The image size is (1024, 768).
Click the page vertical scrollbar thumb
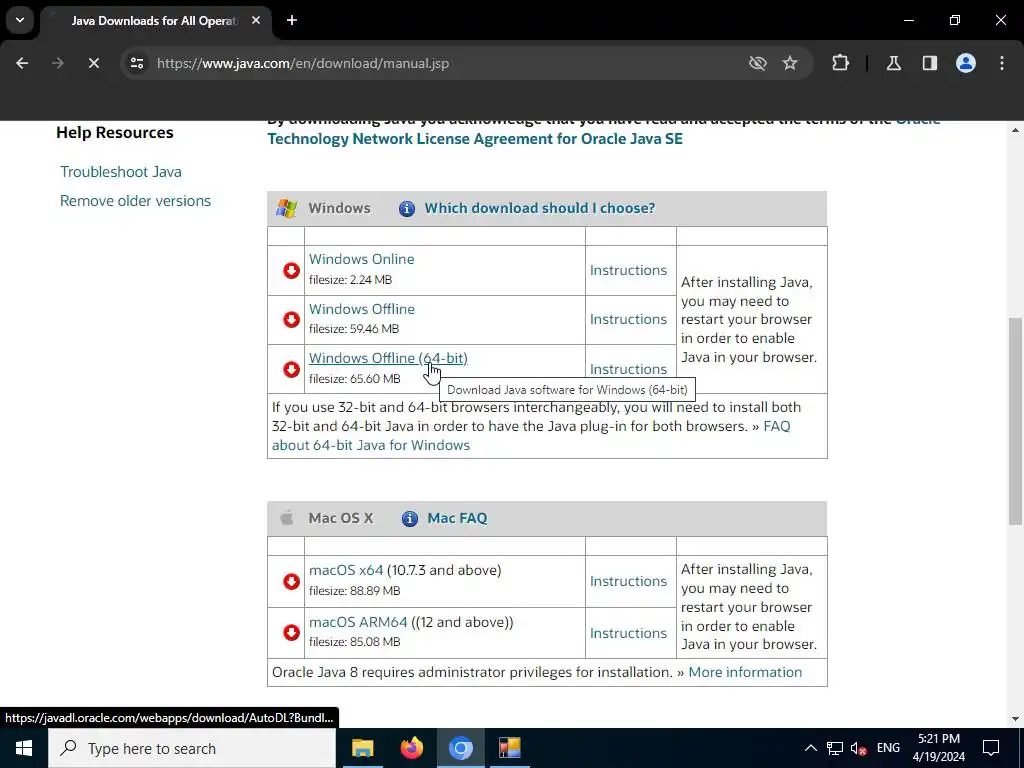click(1015, 421)
